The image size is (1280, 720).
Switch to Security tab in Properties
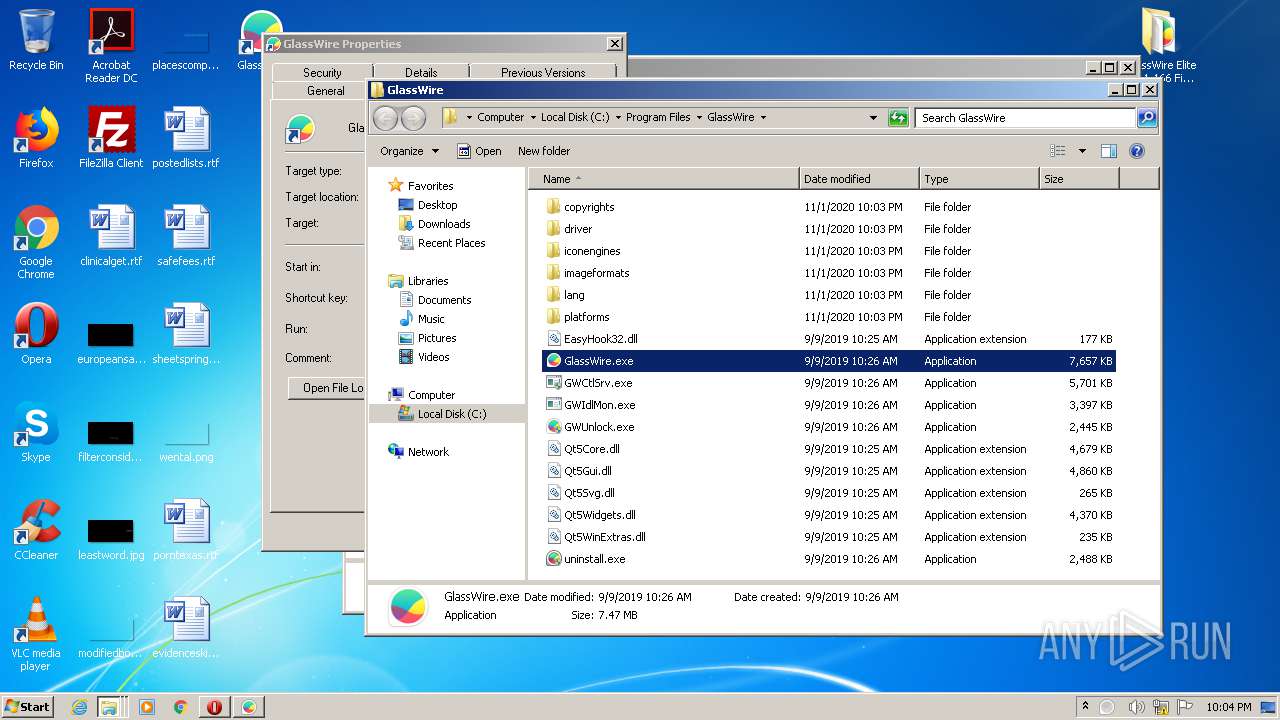322,73
